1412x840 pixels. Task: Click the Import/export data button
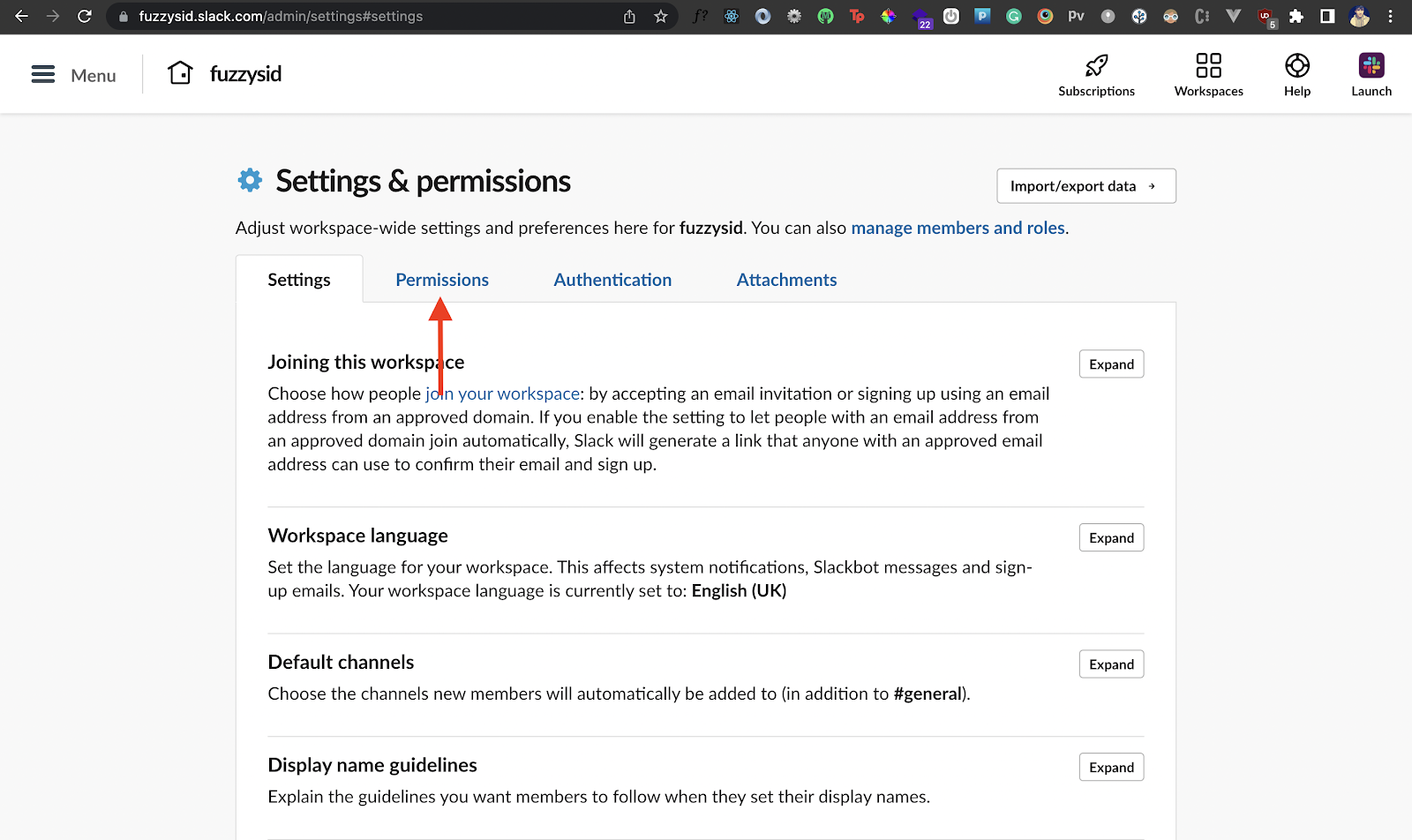point(1086,186)
